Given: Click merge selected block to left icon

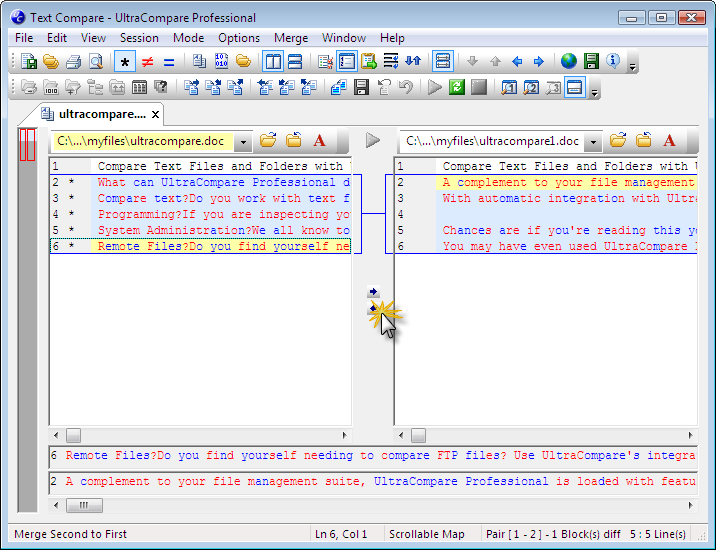Looking at the screenshot, I should [x=265, y=87].
